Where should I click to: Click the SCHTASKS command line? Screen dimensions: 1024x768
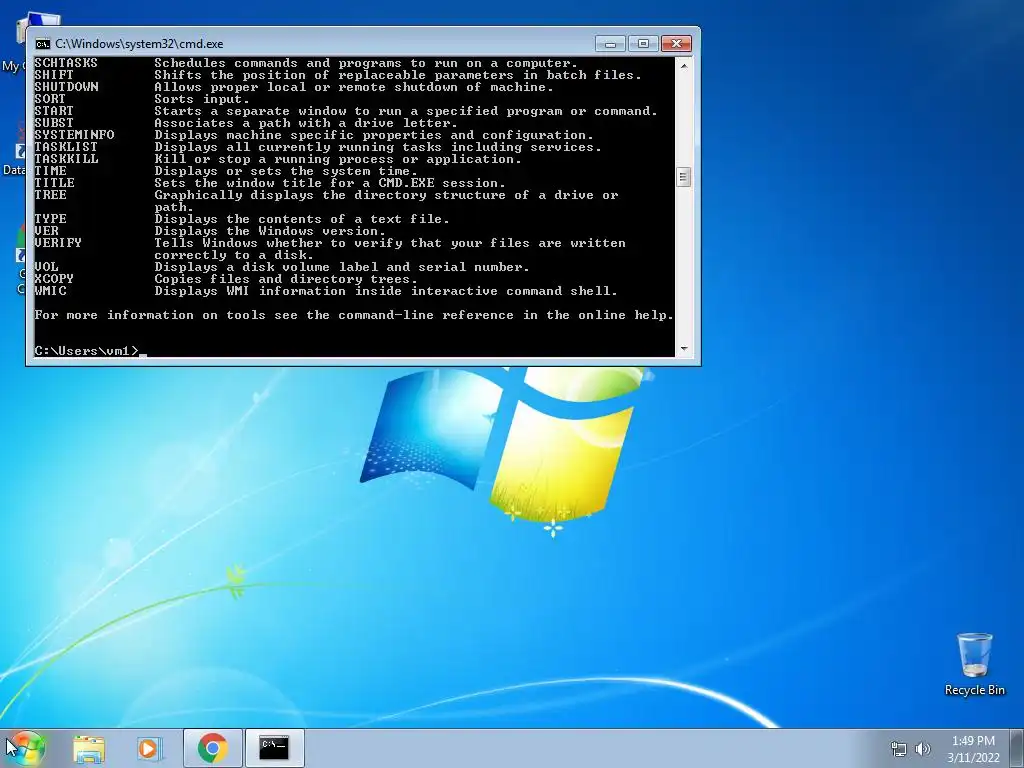(x=306, y=63)
